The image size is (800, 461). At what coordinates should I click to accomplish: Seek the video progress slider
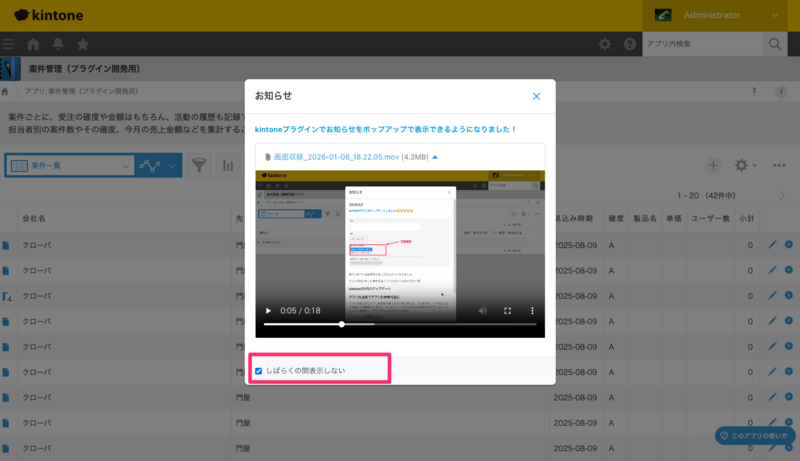(400, 324)
